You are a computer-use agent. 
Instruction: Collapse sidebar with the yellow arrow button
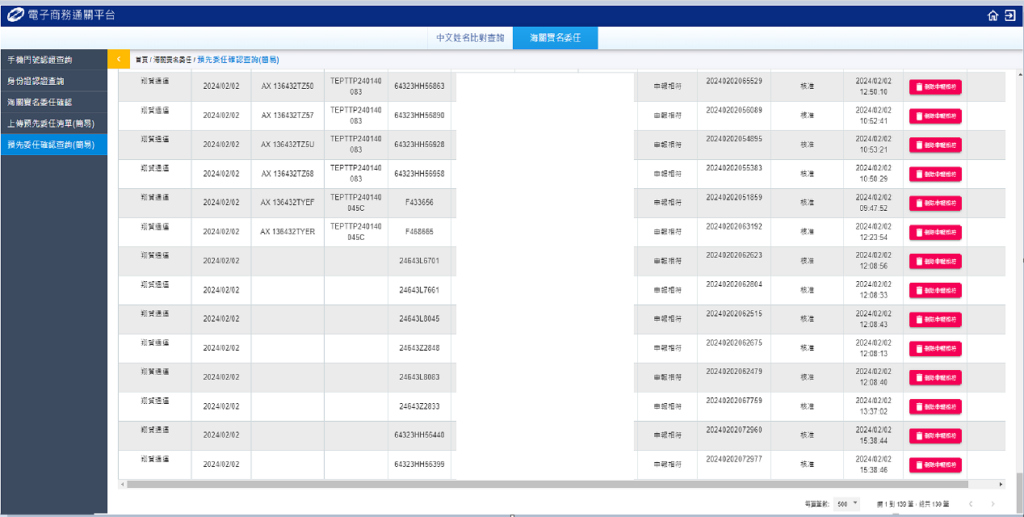(118, 60)
